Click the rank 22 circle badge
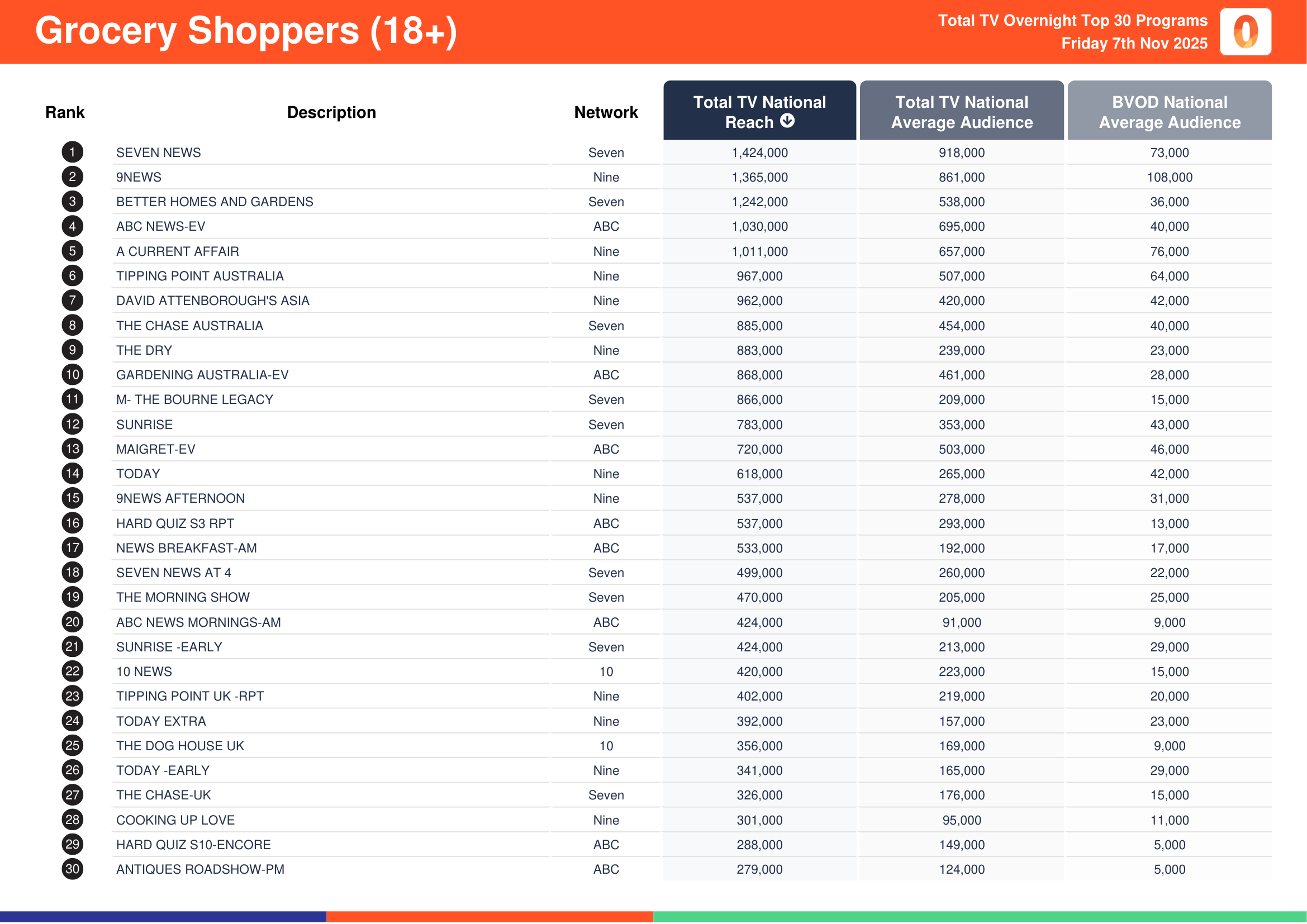 click(72, 671)
